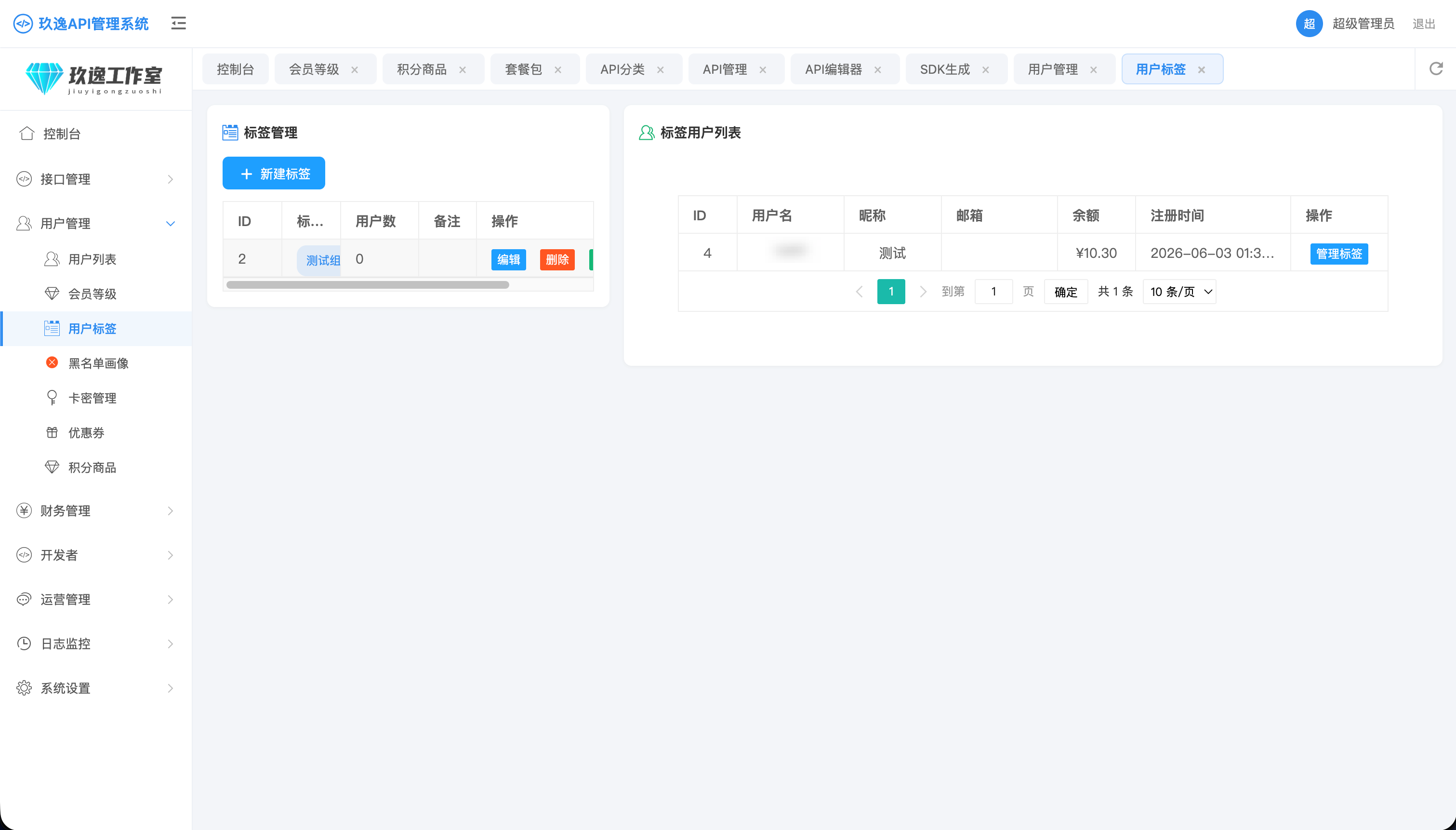1456x830 pixels.
Task: Click the 超级管理员 username
Action: click(1363, 23)
